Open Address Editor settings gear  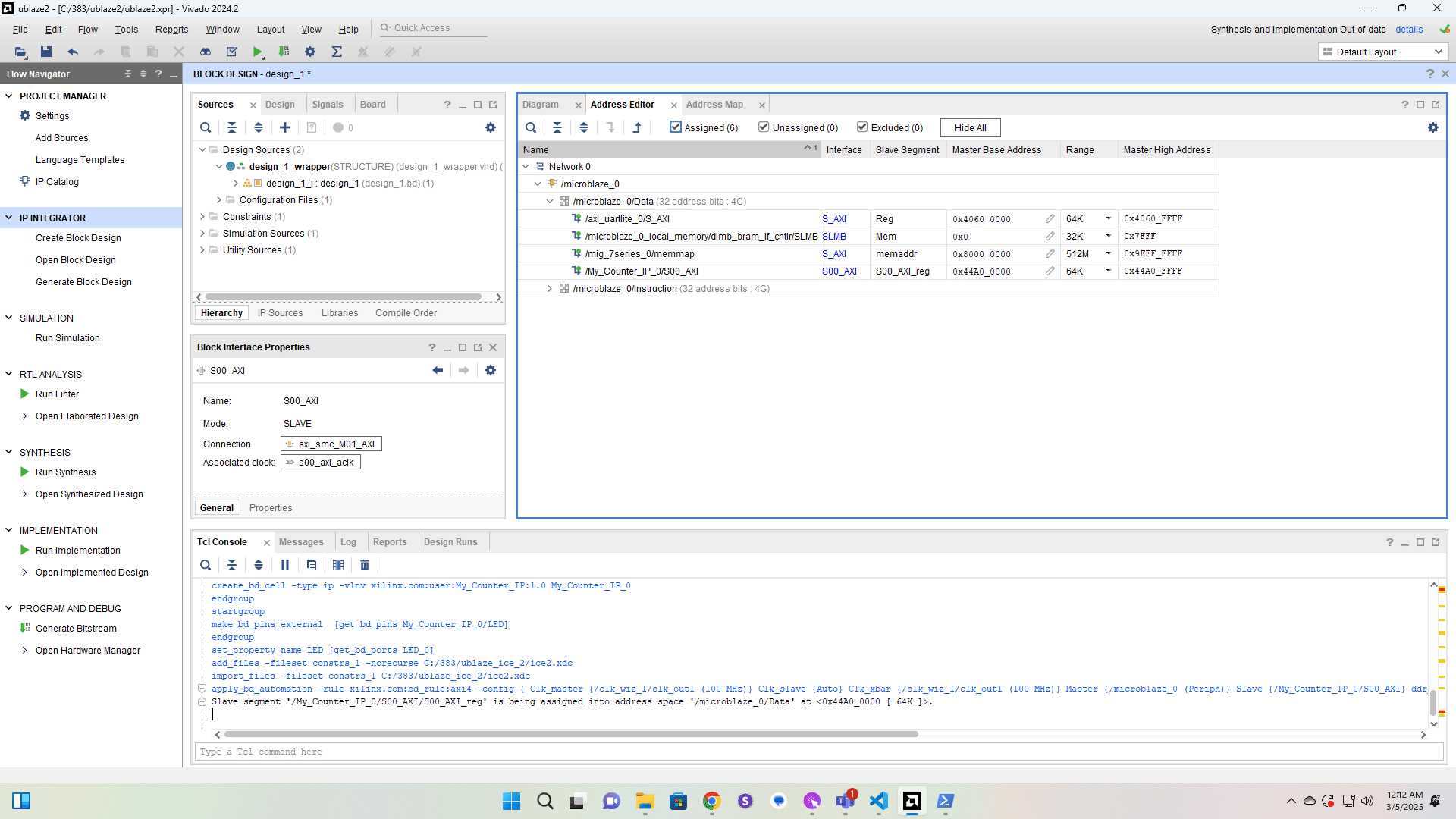pos(1432,127)
